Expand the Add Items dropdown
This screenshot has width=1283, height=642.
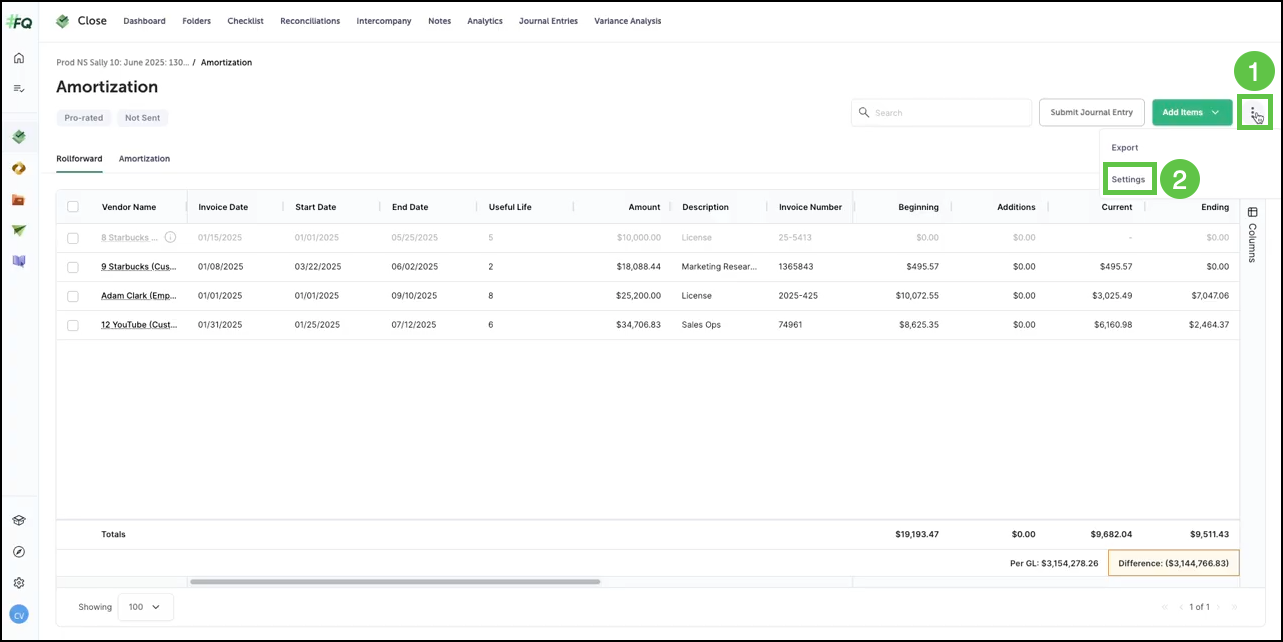pos(1191,113)
